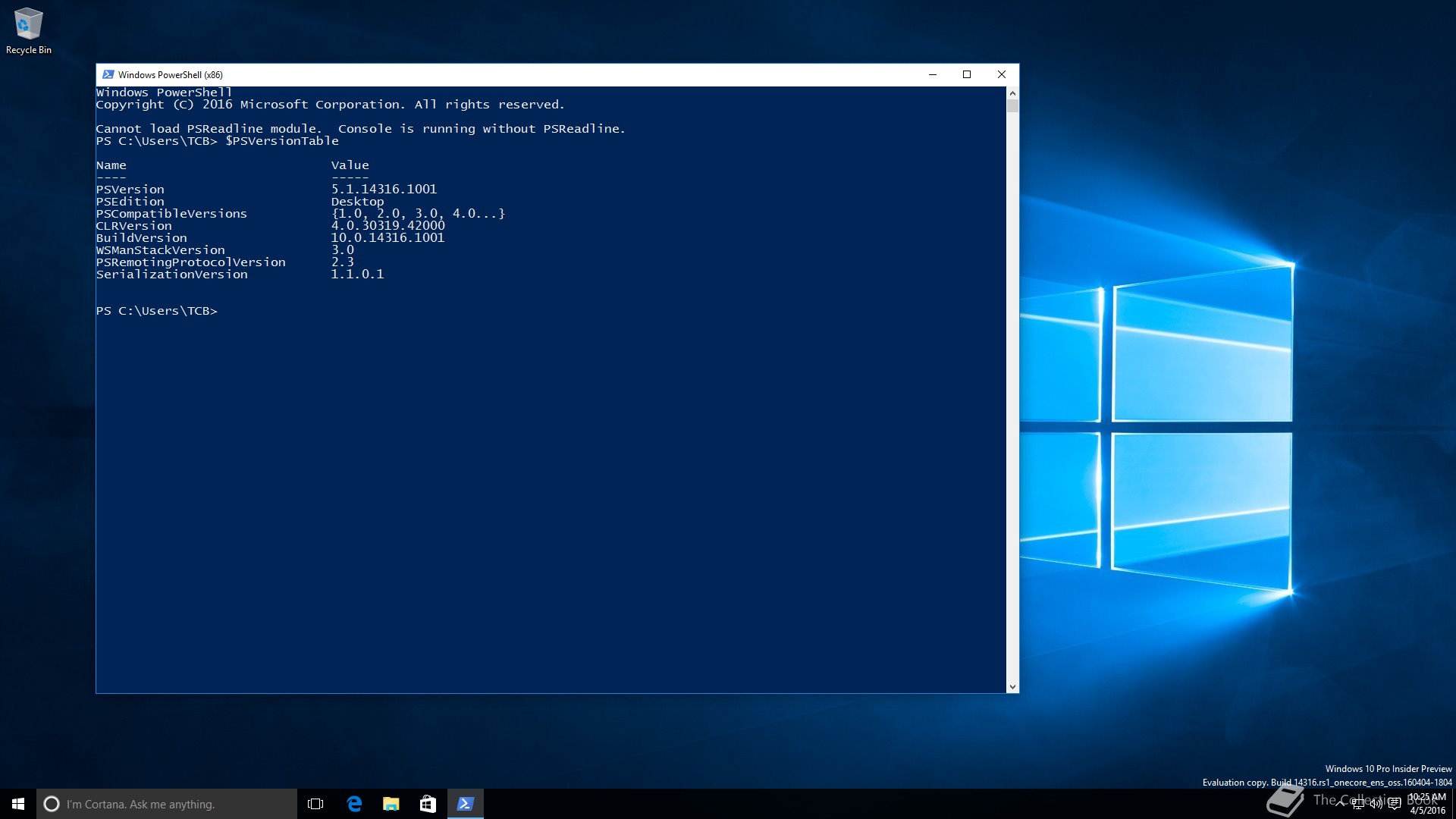1456x819 pixels.
Task: Open the Start menu Windows logo
Action: click(18, 804)
